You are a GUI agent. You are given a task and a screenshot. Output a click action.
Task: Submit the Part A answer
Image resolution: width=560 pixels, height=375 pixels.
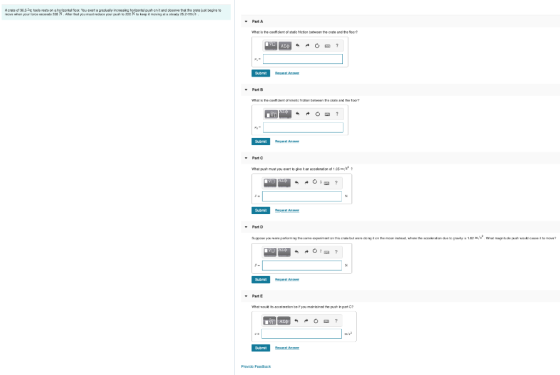tap(261, 73)
